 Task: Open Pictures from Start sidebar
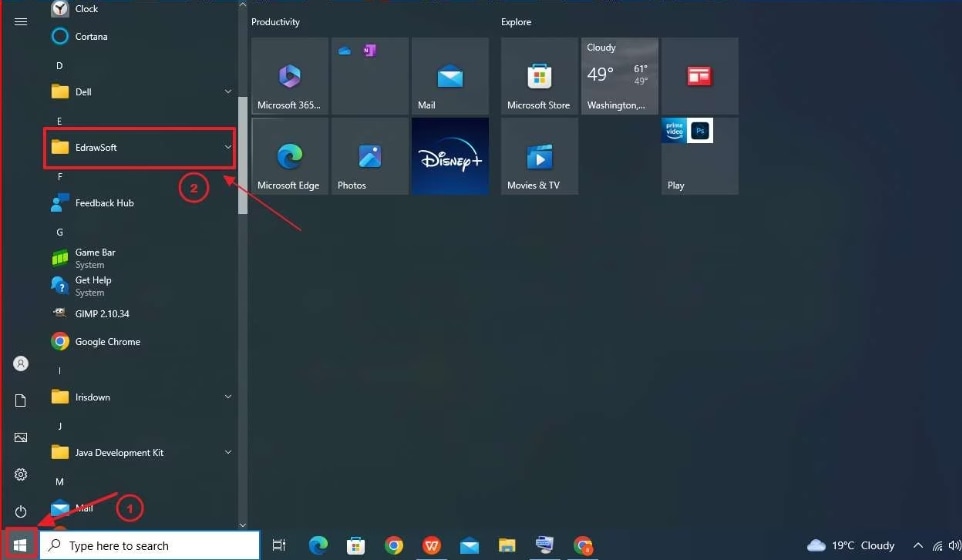click(21, 437)
